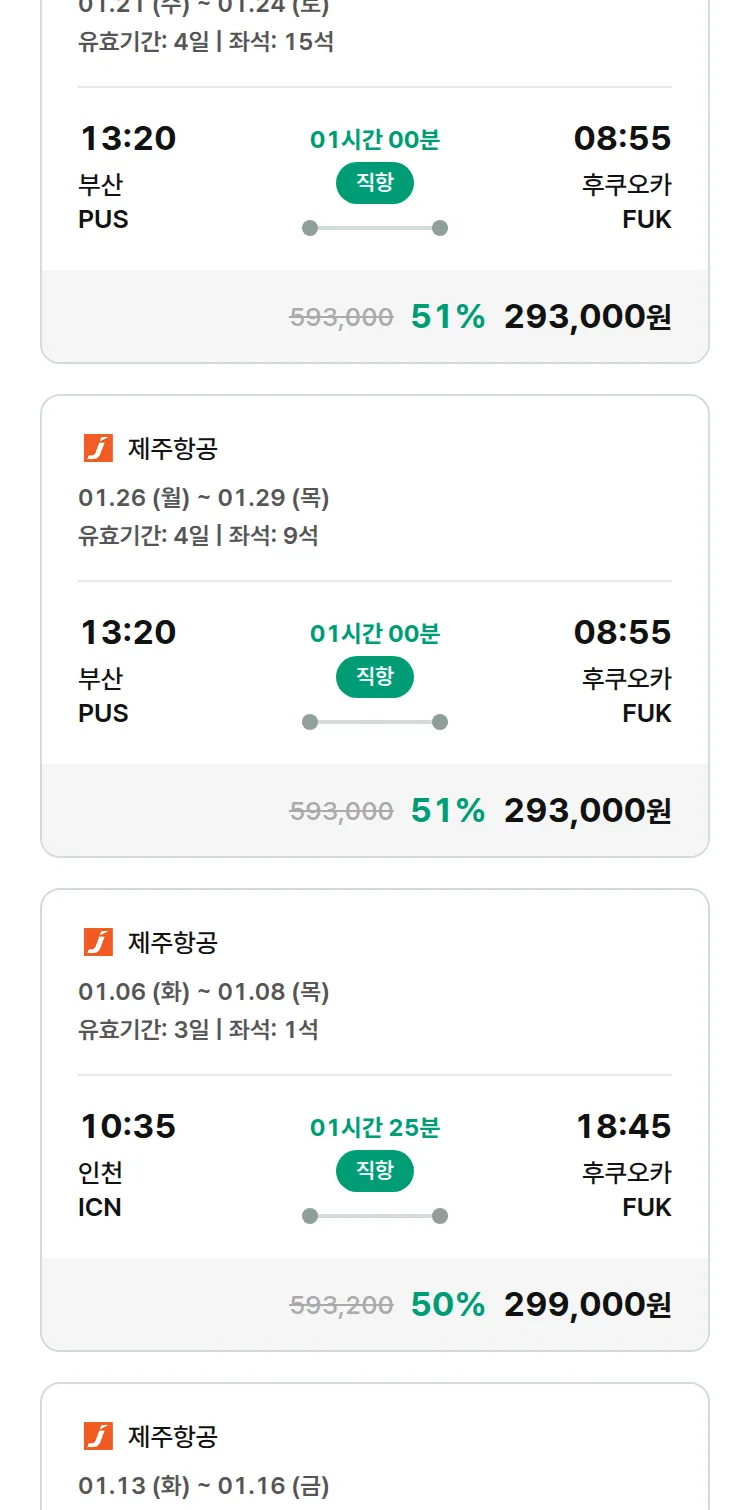Click the 유효기간: 3일 | 좌석: 1석 info
750x1510 pixels.
pyautogui.click(x=198, y=1029)
